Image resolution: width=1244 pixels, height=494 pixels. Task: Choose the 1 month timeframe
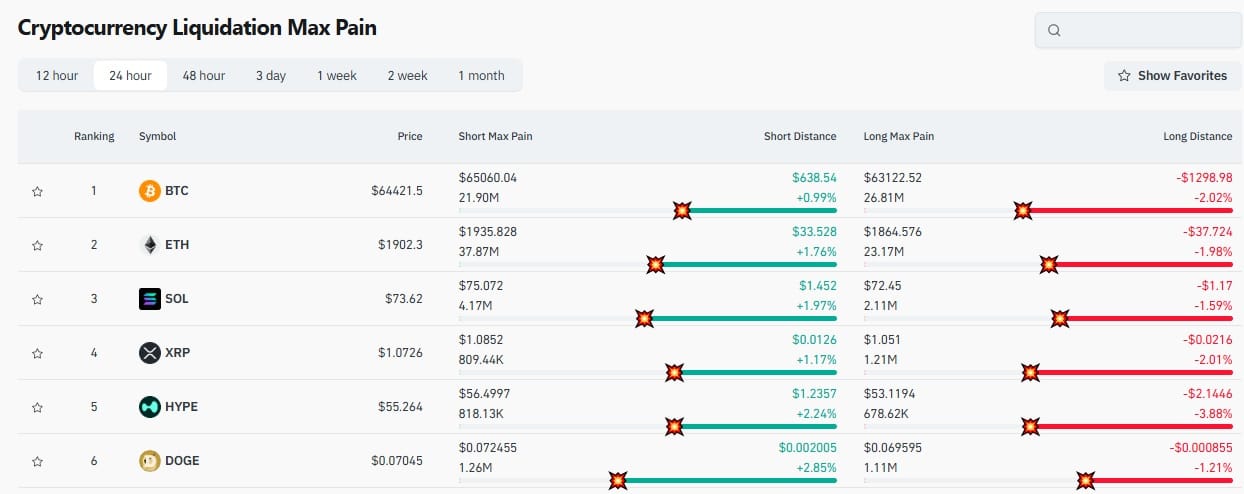point(481,76)
